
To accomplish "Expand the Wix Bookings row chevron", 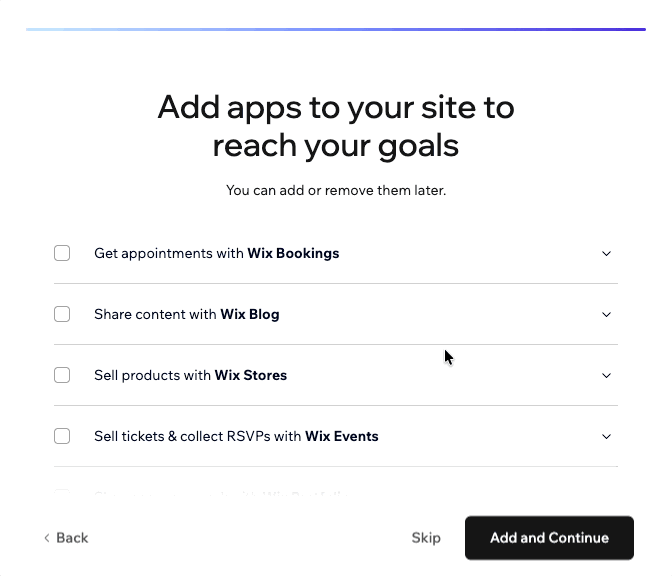I will (x=606, y=253).
